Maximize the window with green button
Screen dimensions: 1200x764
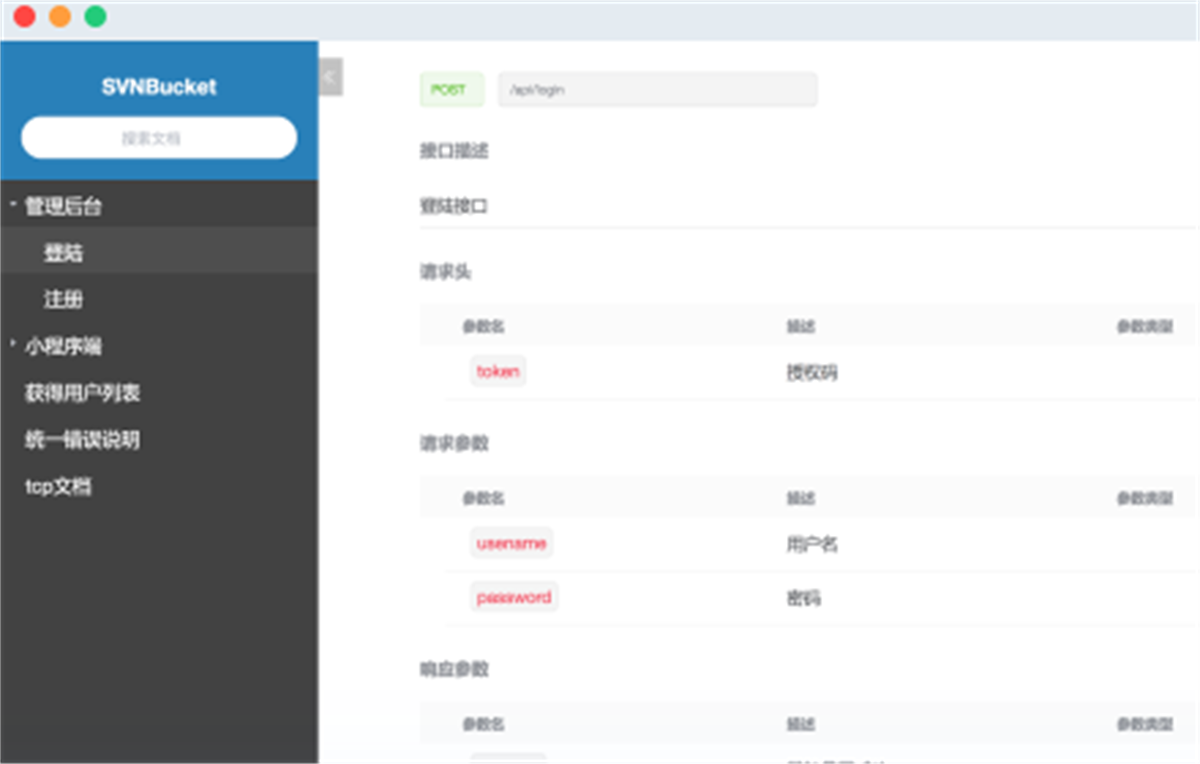(95, 16)
